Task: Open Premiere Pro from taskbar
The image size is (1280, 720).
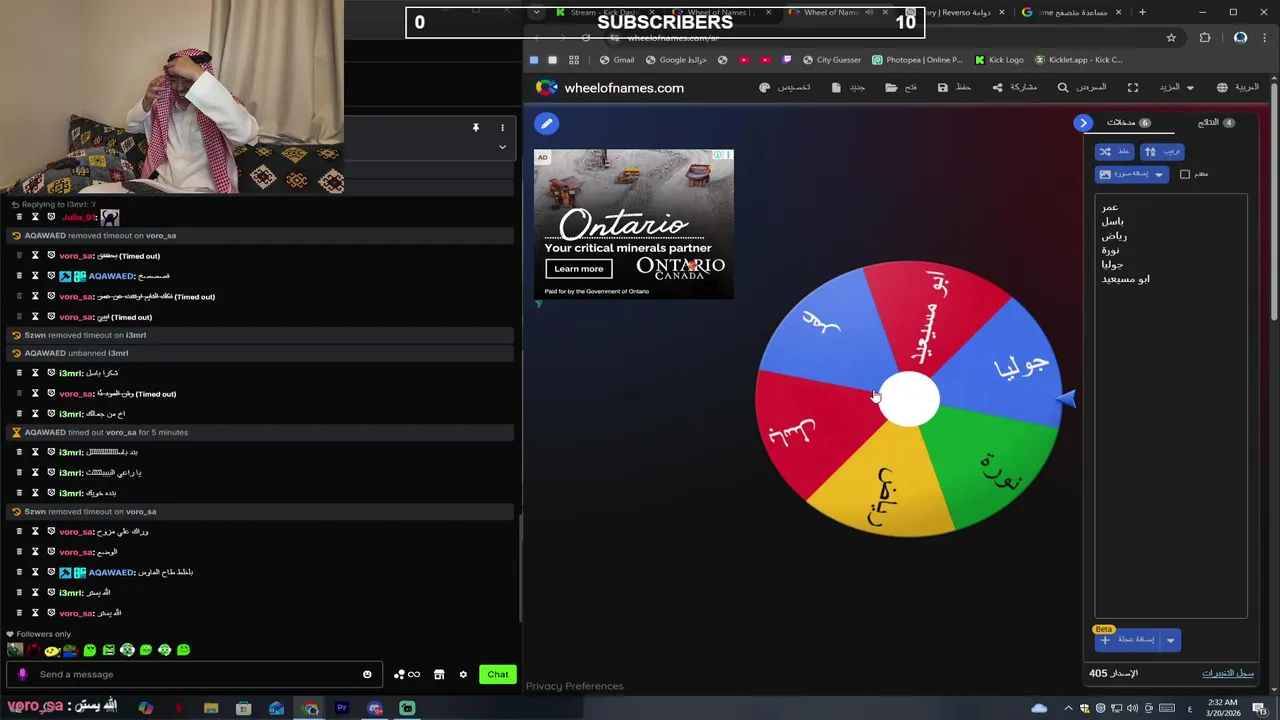Action: 342,708
